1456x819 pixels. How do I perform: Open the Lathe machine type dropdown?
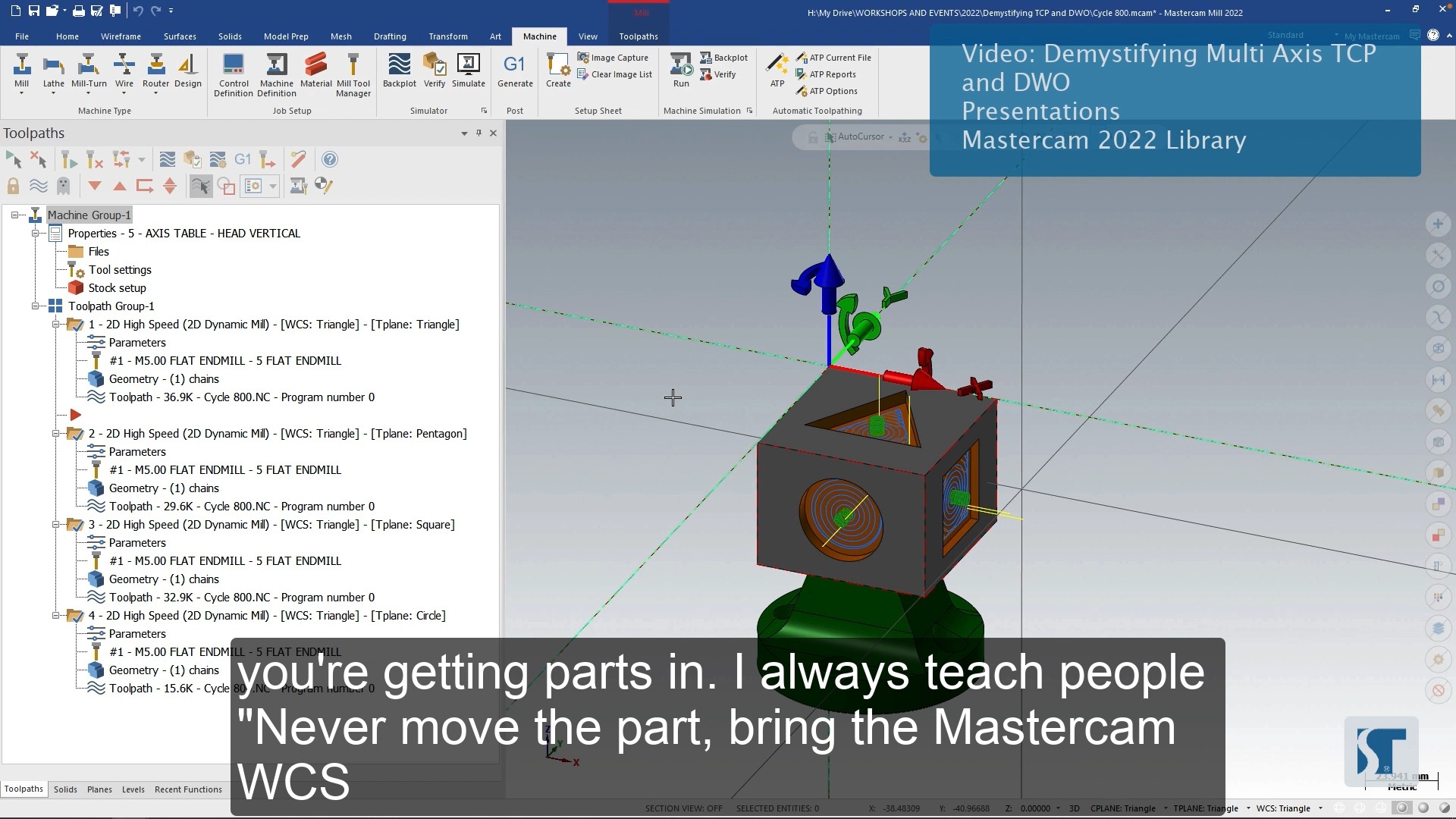pyautogui.click(x=53, y=93)
